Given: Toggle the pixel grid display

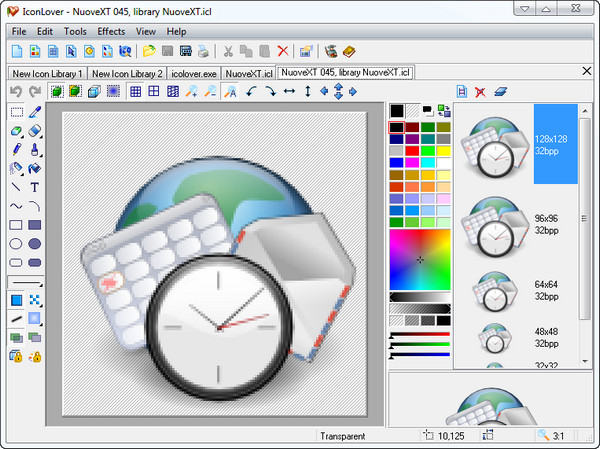Looking at the screenshot, I should coord(135,92).
